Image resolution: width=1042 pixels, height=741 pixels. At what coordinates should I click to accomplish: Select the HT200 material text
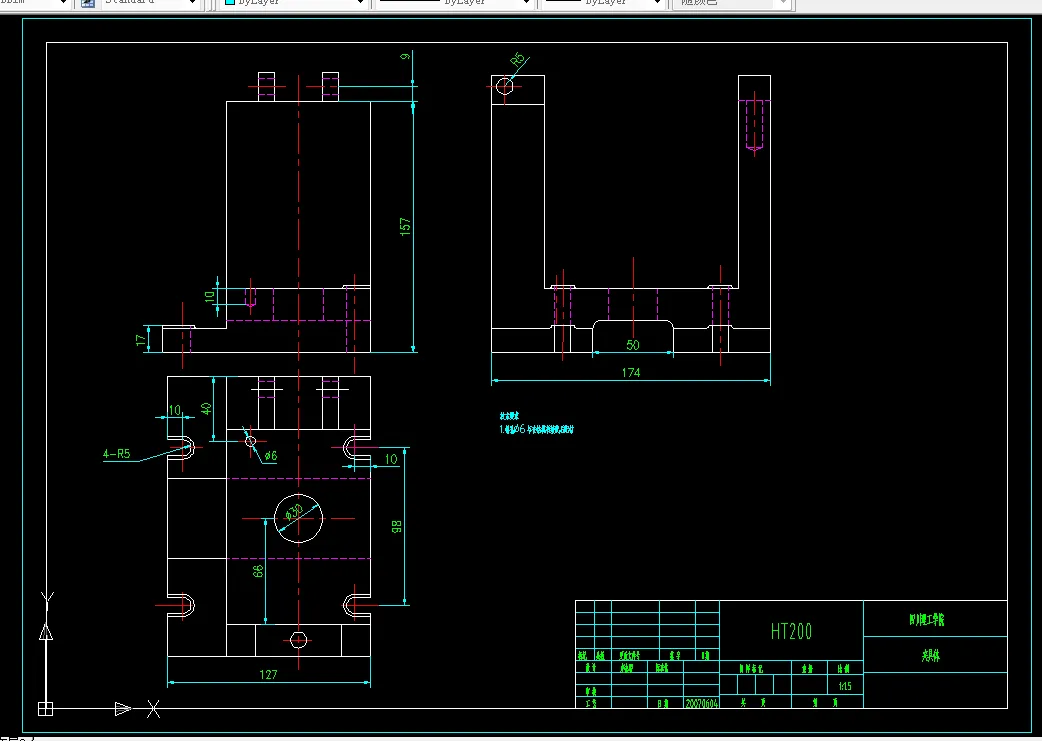coord(791,631)
